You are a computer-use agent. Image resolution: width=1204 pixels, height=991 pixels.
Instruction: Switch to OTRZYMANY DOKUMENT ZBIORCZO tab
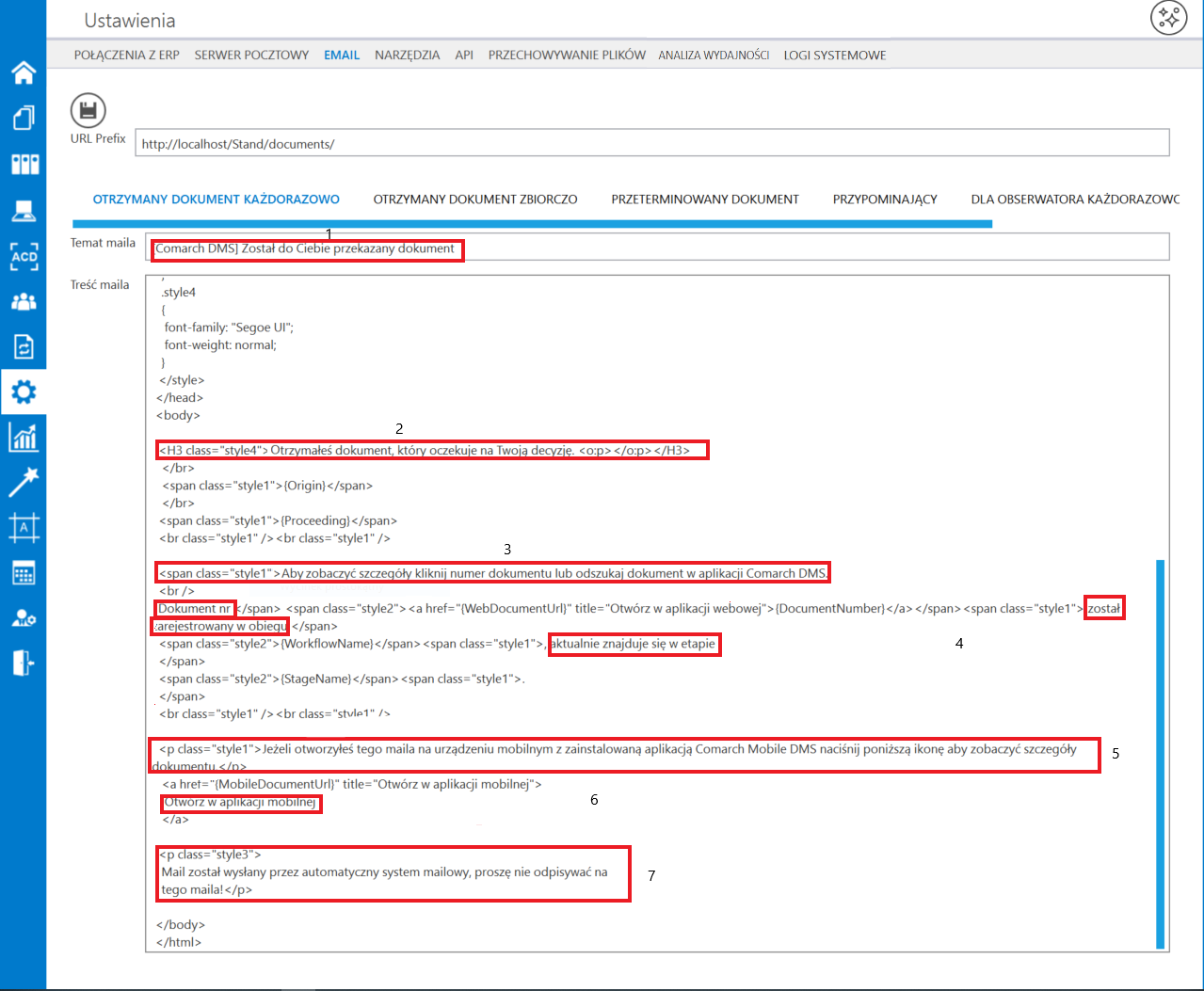pyautogui.click(x=475, y=200)
